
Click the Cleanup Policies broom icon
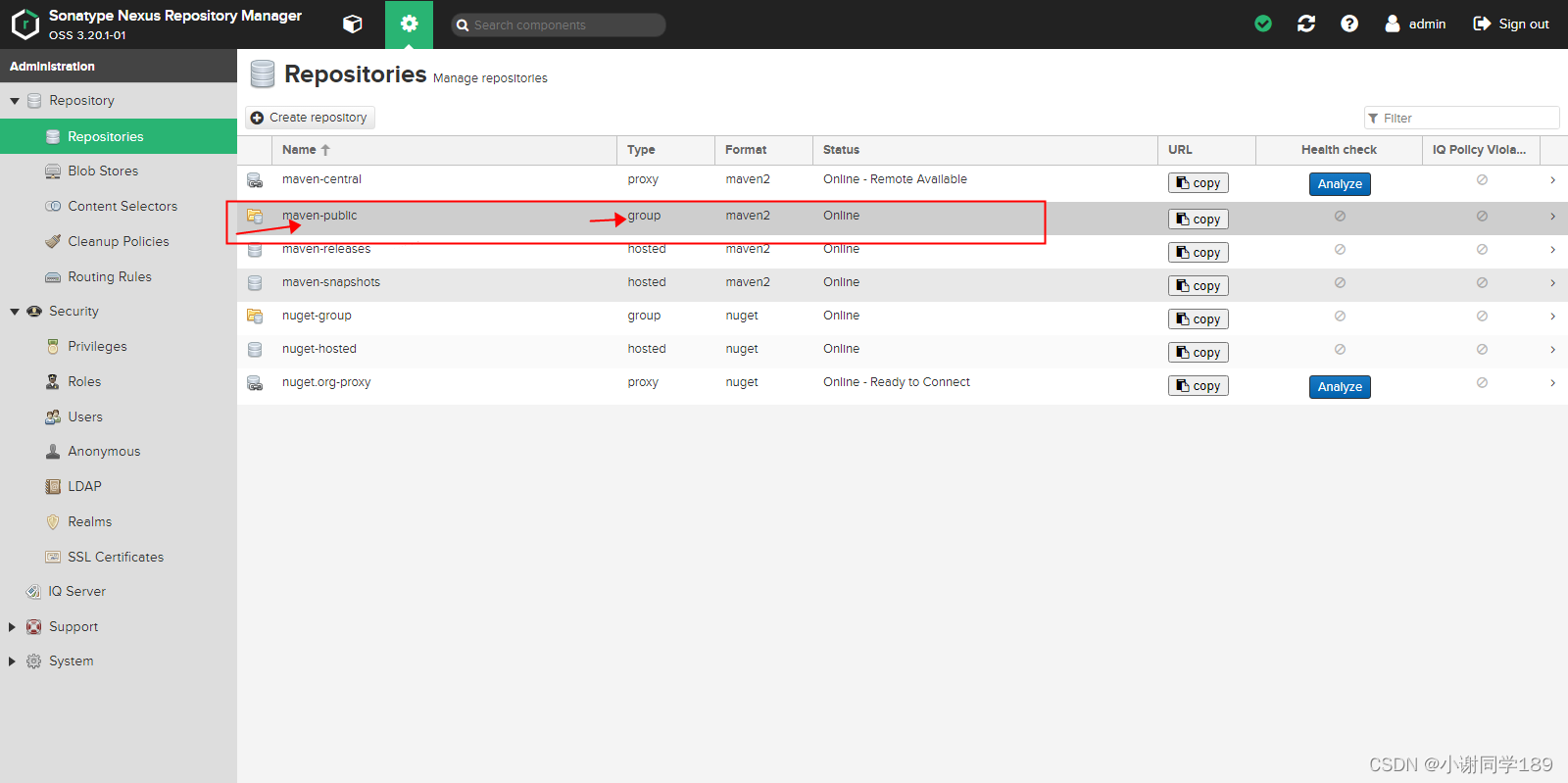53,241
